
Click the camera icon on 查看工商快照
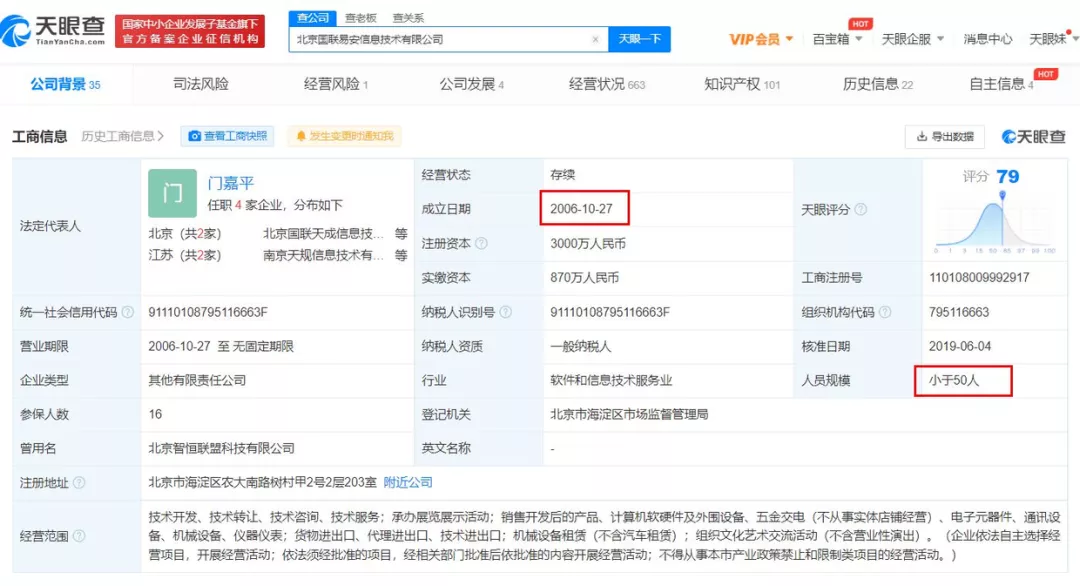[x=195, y=135]
